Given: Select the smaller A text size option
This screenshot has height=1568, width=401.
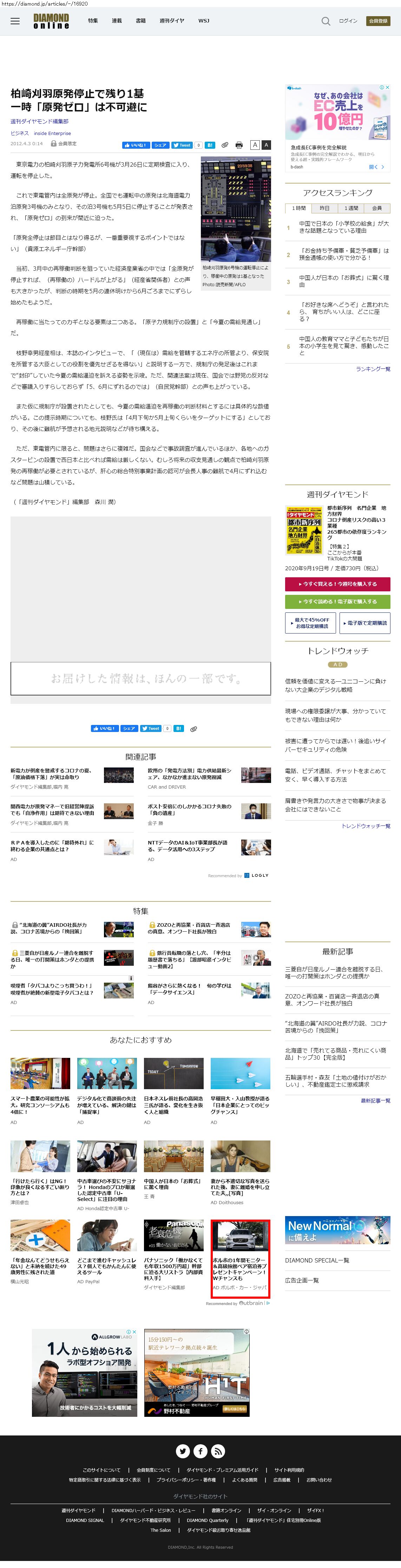Looking at the screenshot, I should pyautogui.click(x=255, y=145).
